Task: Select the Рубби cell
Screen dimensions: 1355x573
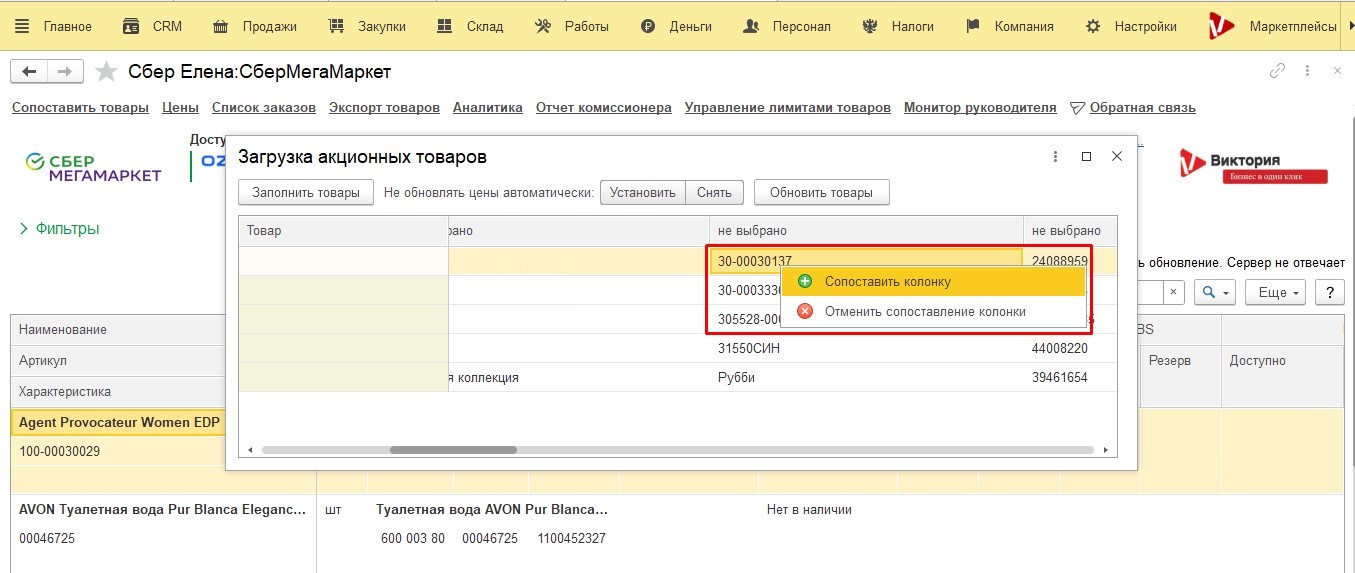Action: (x=866, y=378)
